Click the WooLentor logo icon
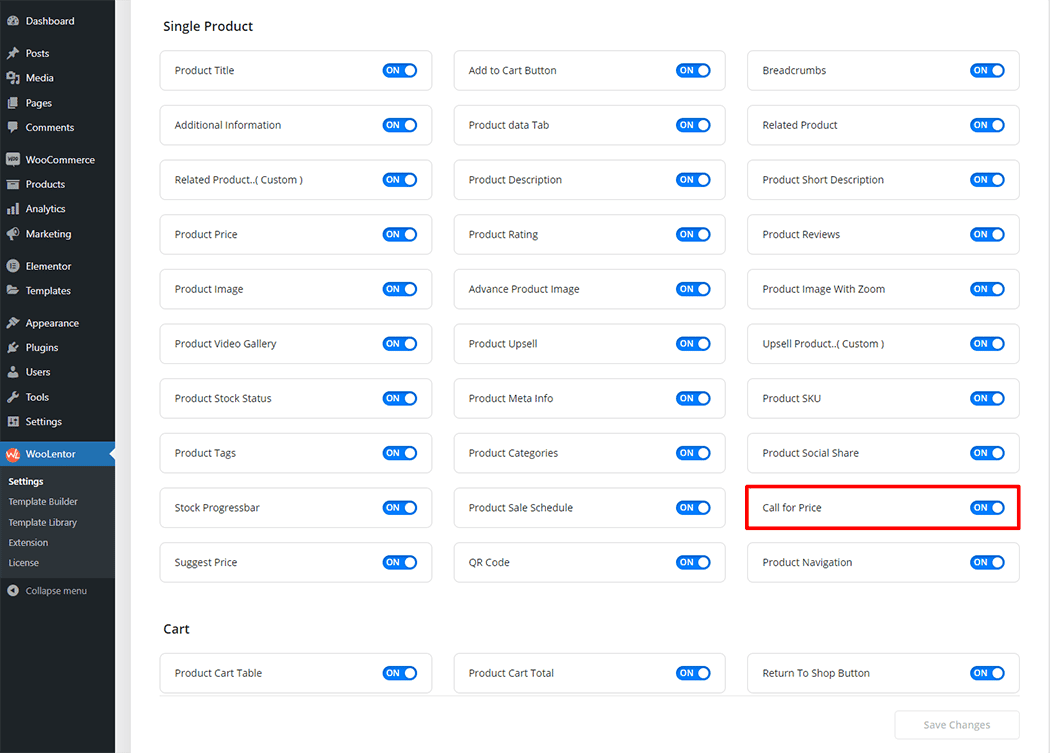The height and width of the screenshot is (753, 1050). coord(12,454)
